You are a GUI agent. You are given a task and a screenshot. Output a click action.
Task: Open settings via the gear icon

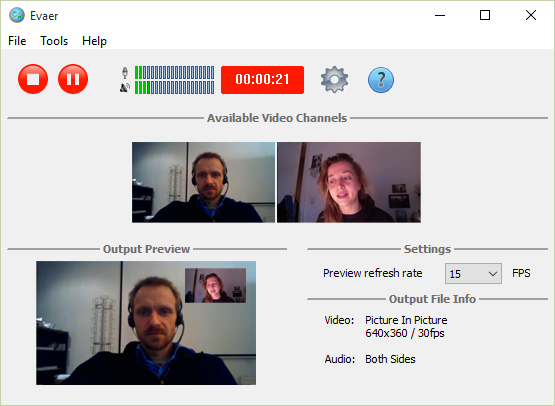[x=334, y=79]
